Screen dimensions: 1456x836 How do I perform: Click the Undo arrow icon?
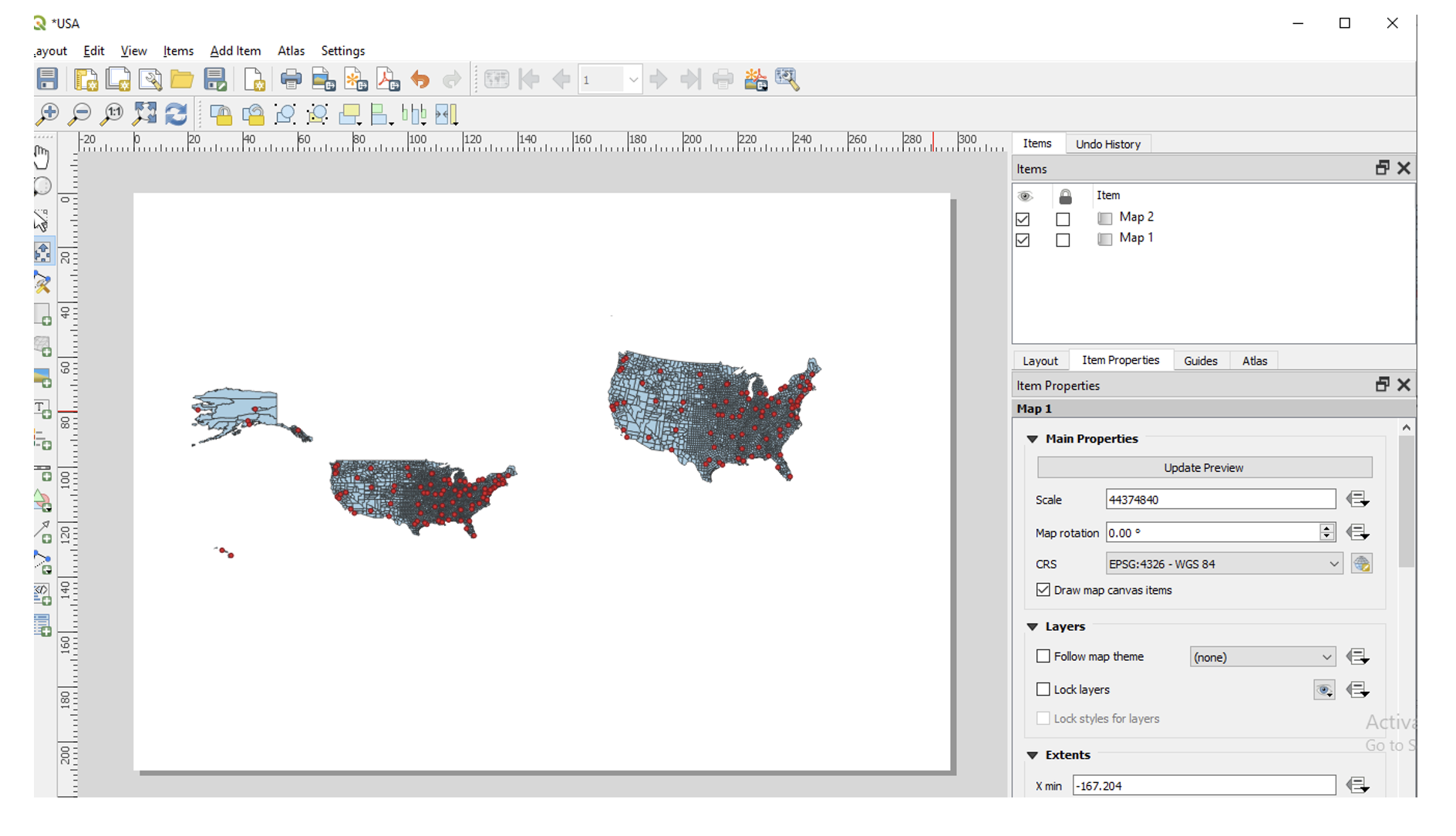tap(420, 79)
